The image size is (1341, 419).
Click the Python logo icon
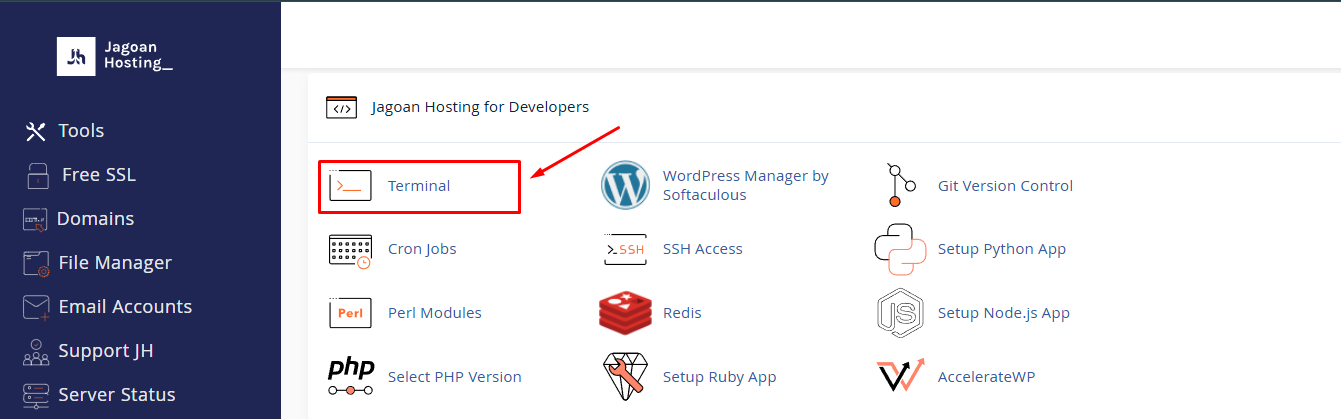899,249
